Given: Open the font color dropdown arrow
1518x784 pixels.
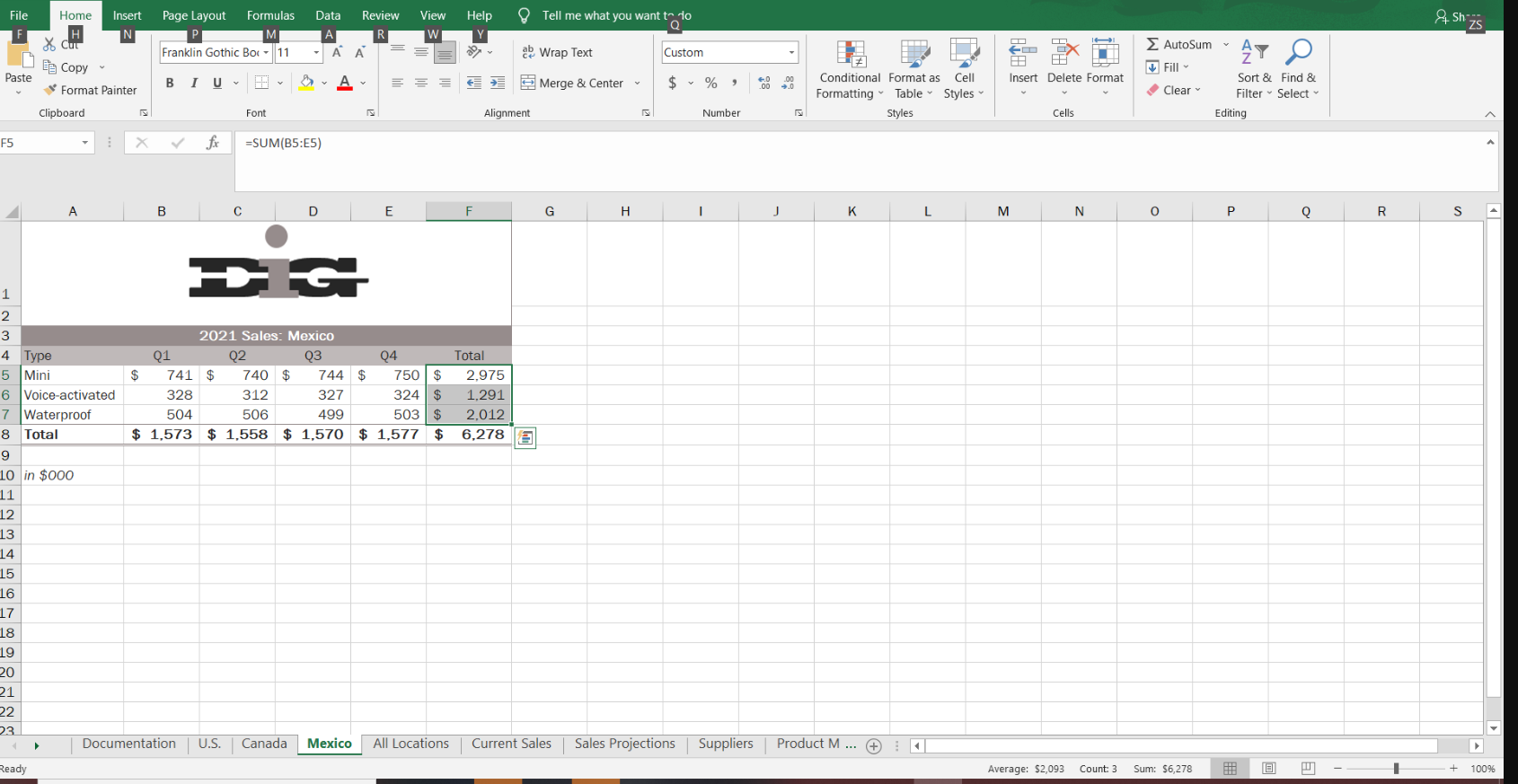Looking at the screenshot, I should [363, 83].
